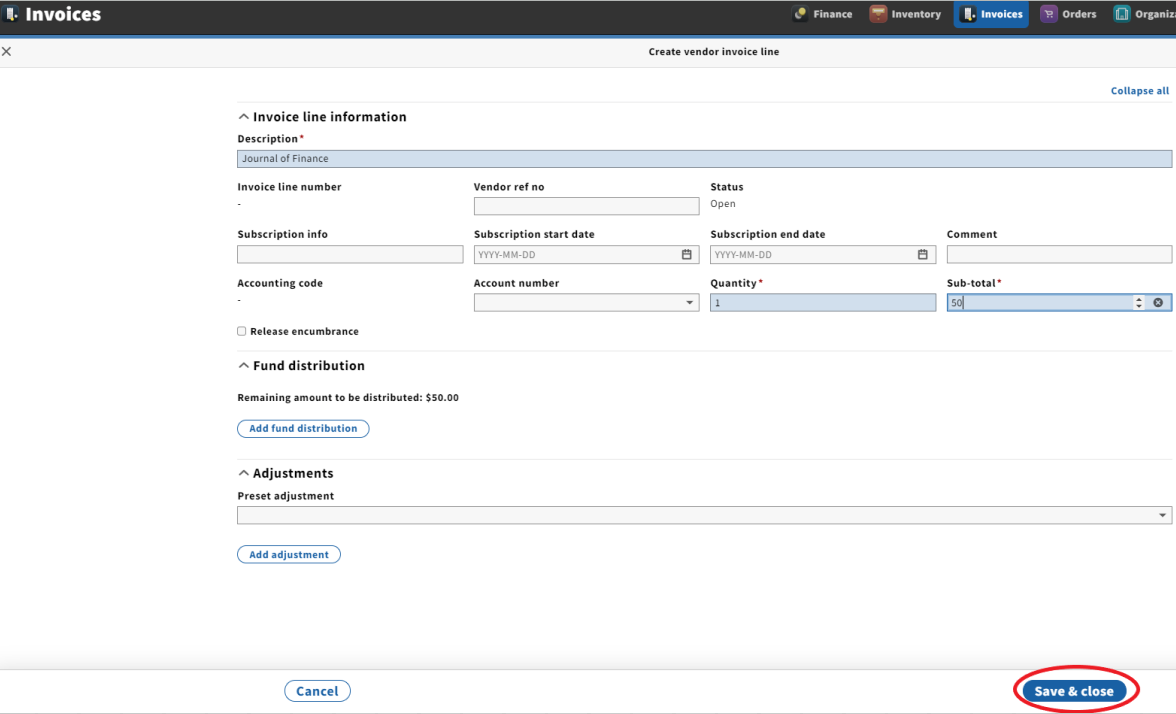Click the Add adjustment button
This screenshot has width=1176, height=714.
point(289,554)
